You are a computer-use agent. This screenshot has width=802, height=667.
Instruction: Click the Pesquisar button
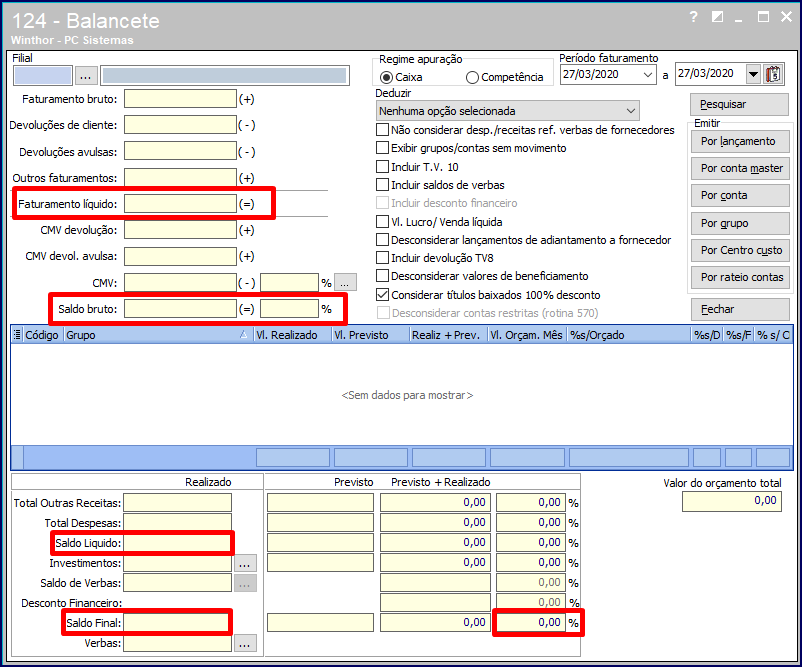(739, 104)
